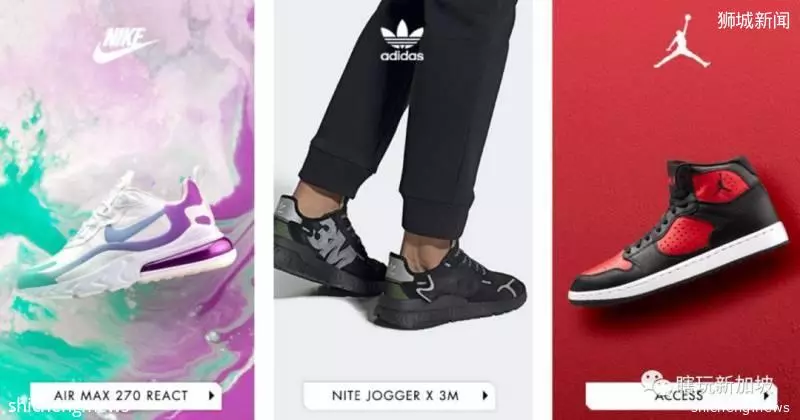
Task: Click arrow next to Air Max 270 React
Action: 211,396
